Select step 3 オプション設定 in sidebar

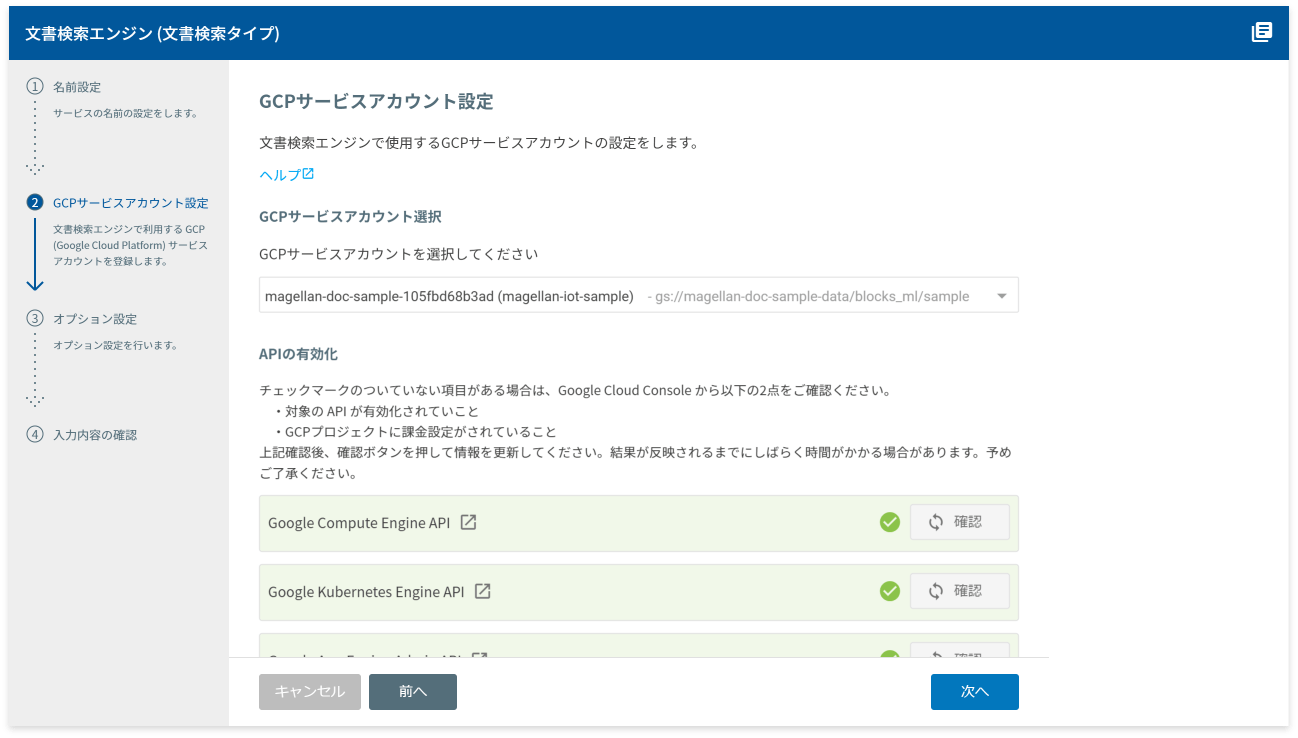95,319
